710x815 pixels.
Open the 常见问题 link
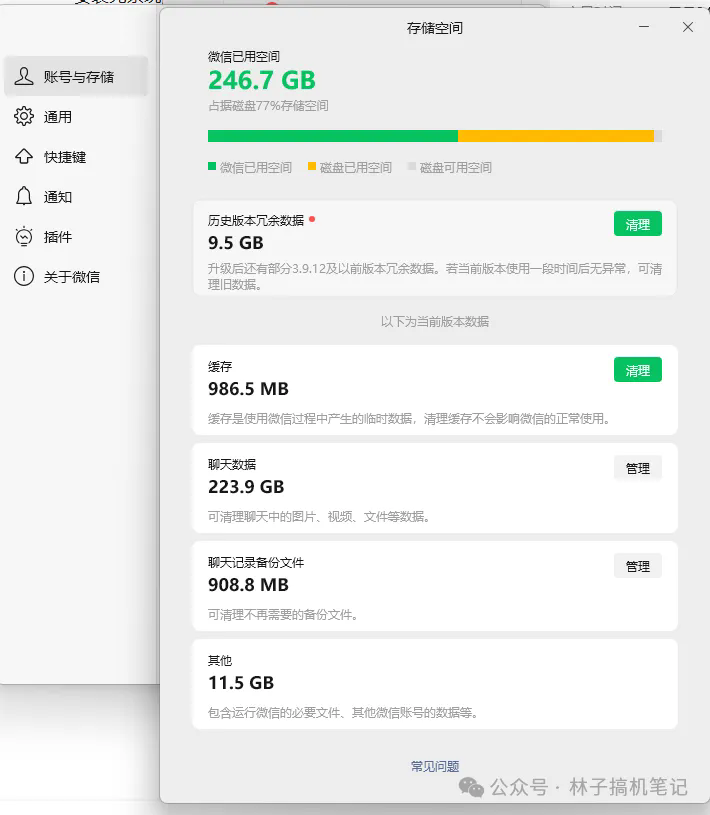pos(435,766)
